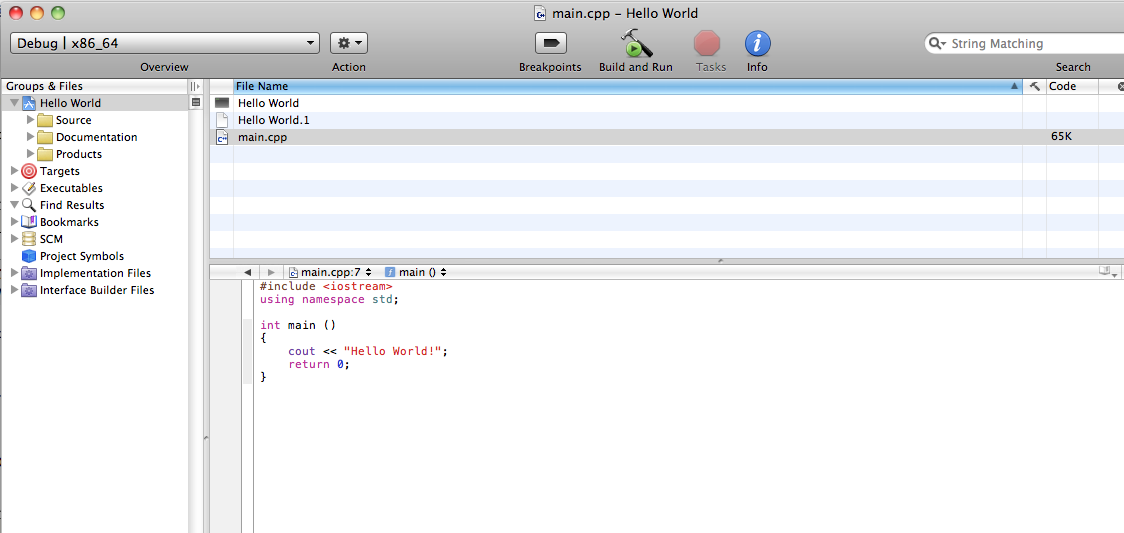Screen dimensions: 1124x533
Task: Open the main.cpp:7 file history popup
Action: tap(330, 272)
